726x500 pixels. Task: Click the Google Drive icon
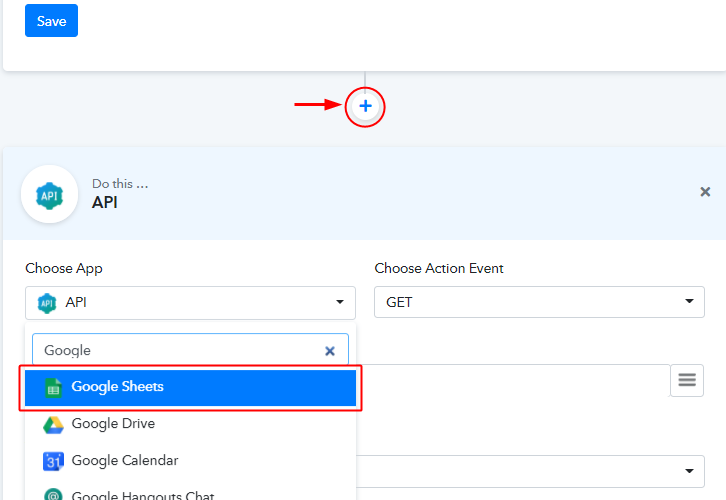(53, 425)
